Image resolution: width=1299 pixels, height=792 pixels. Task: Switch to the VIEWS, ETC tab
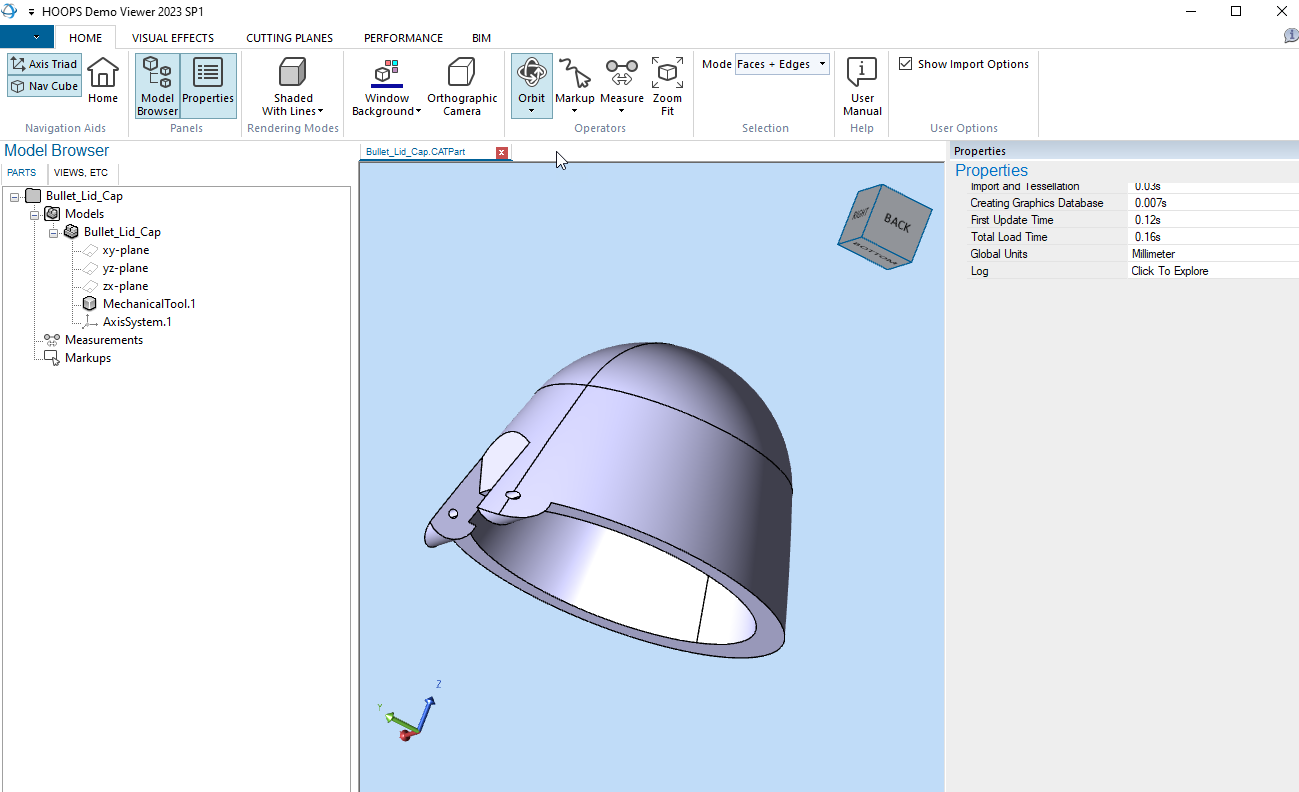pyautogui.click(x=81, y=172)
